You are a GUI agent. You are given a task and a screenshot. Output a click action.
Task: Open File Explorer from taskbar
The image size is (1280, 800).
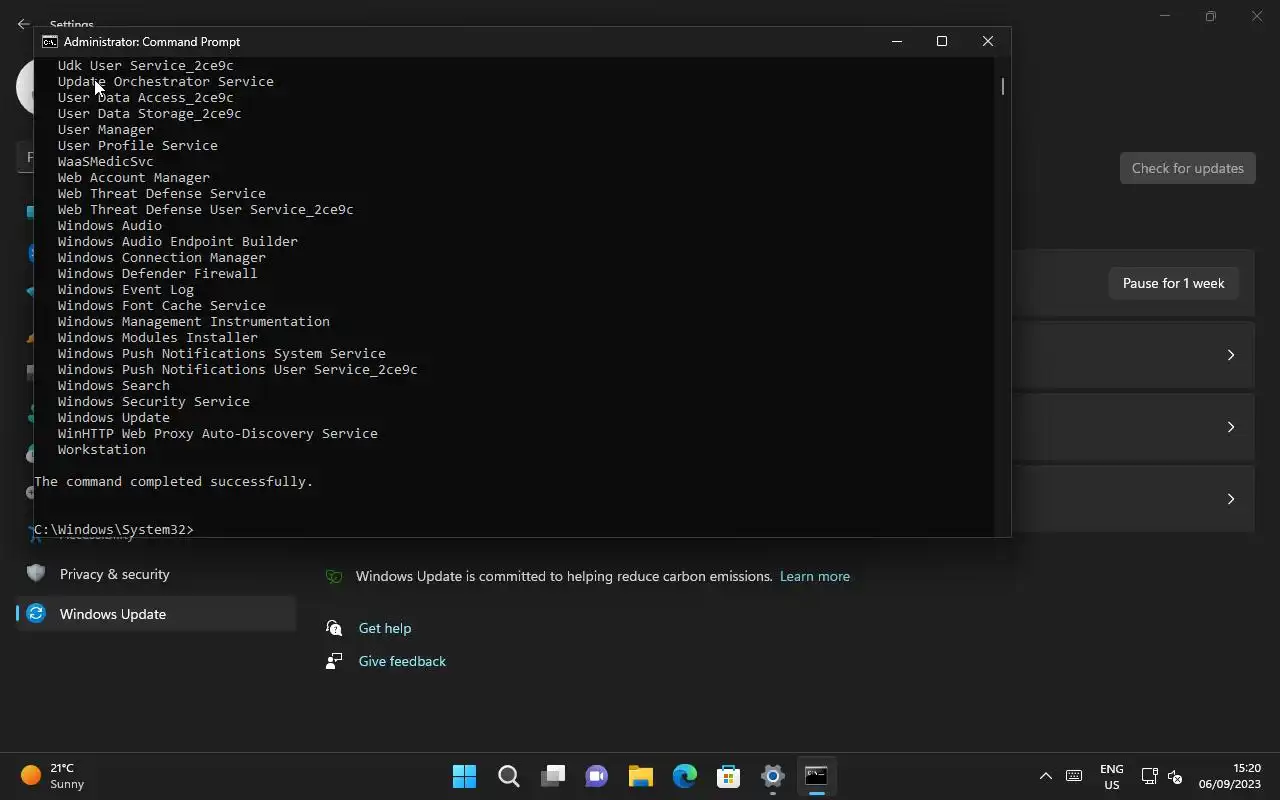pos(640,776)
